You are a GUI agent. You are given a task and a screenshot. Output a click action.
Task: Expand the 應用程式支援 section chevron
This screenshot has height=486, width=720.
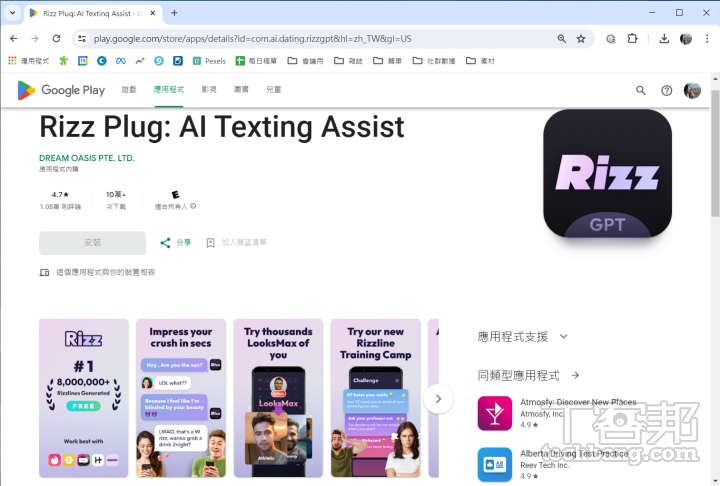[x=563, y=336]
